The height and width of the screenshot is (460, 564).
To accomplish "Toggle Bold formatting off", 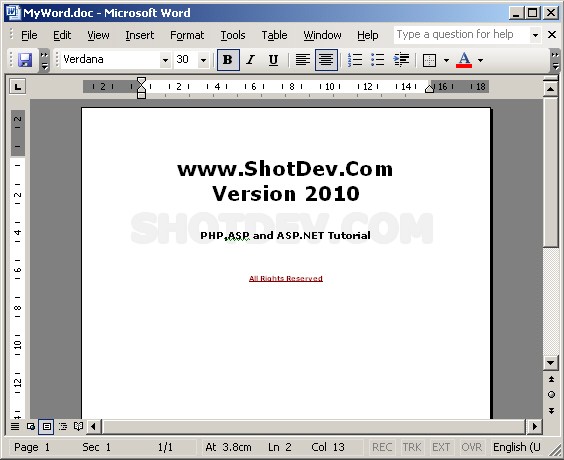I will click(228, 60).
